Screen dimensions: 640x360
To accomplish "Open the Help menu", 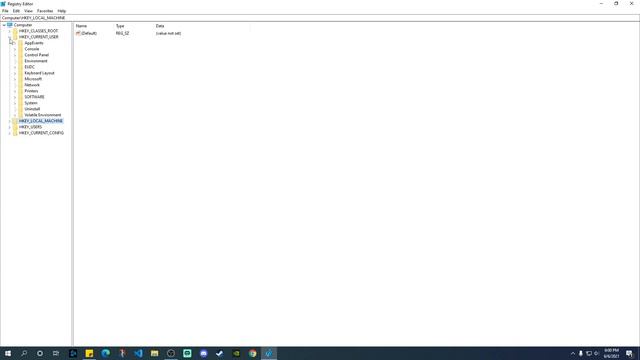I will tap(62, 11).
